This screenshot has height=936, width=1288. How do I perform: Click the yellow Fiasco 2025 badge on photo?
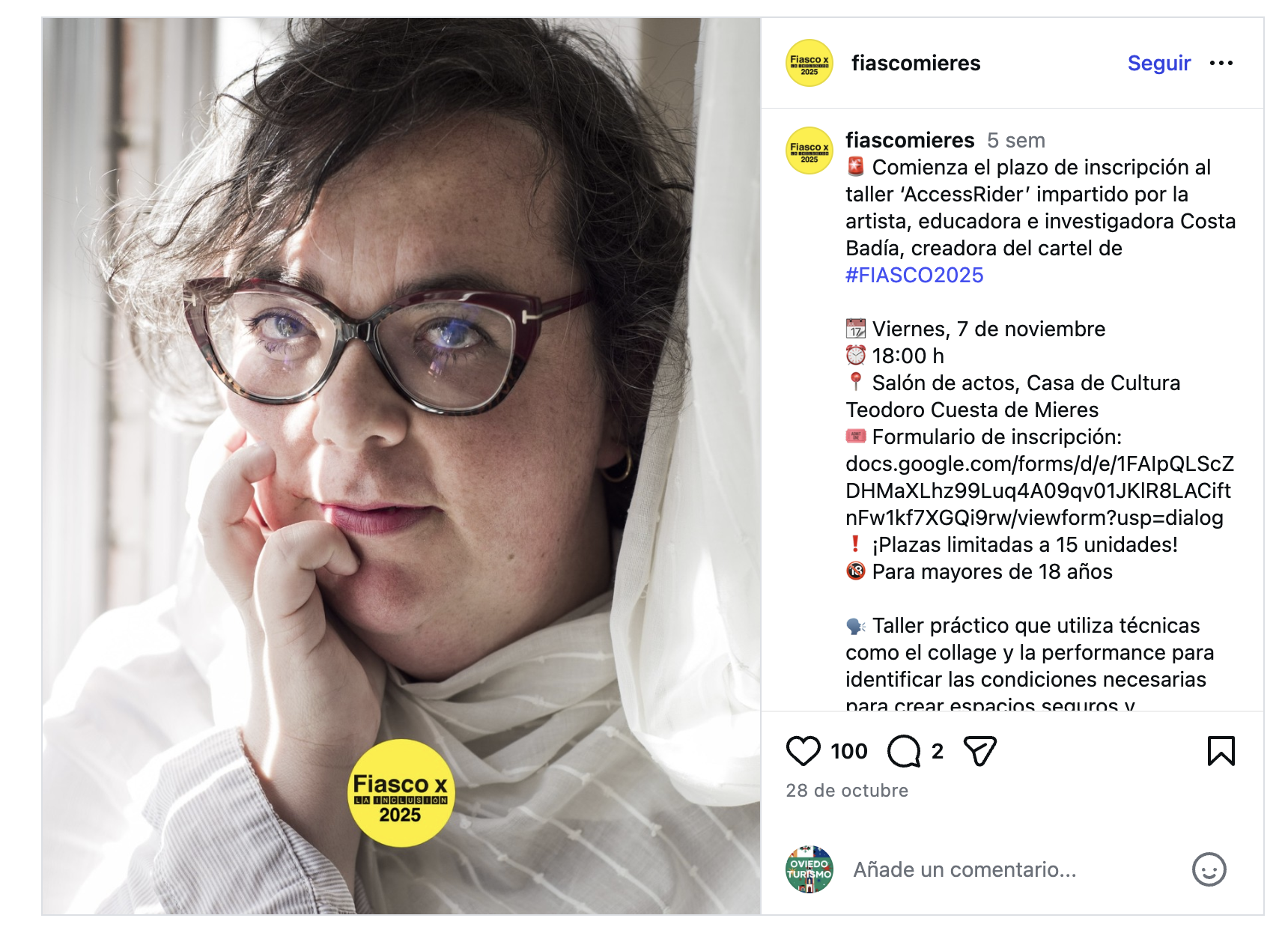401,794
